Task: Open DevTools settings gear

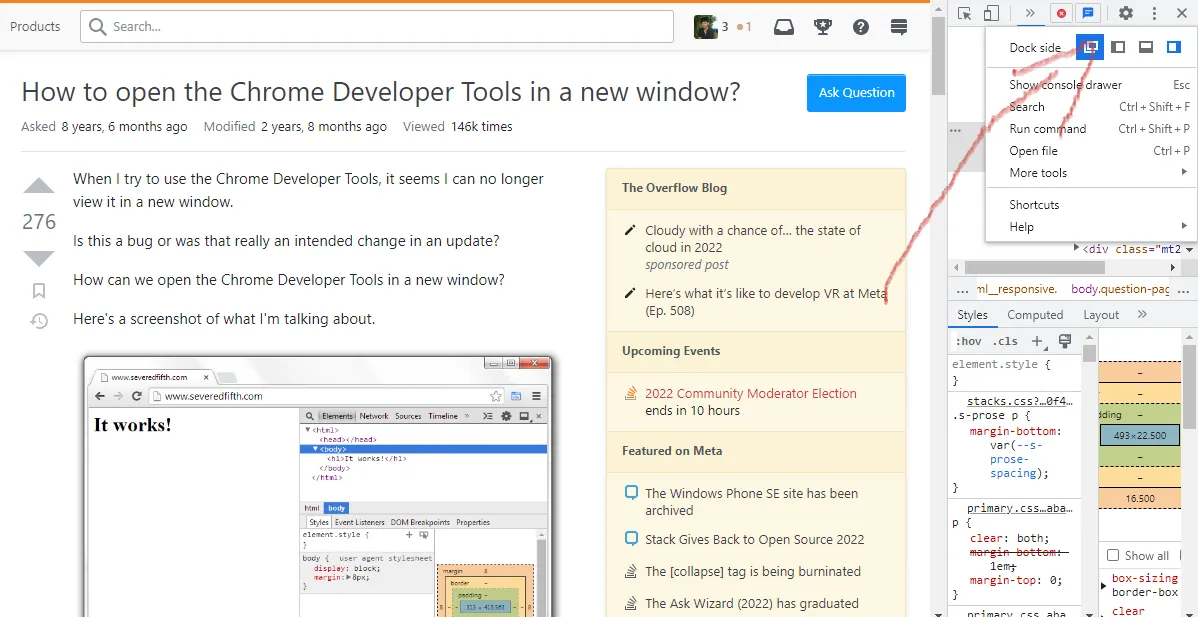Action: click(x=1126, y=13)
